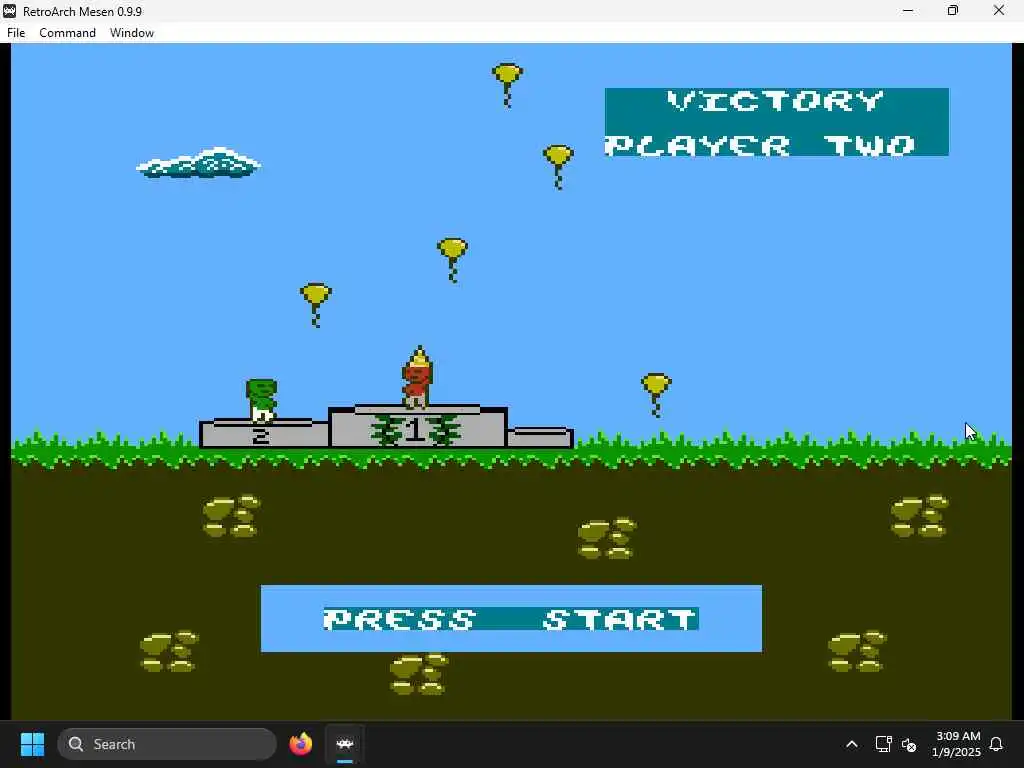Open the Command menu
This screenshot has width=1024, height=768.
point(67,33)
